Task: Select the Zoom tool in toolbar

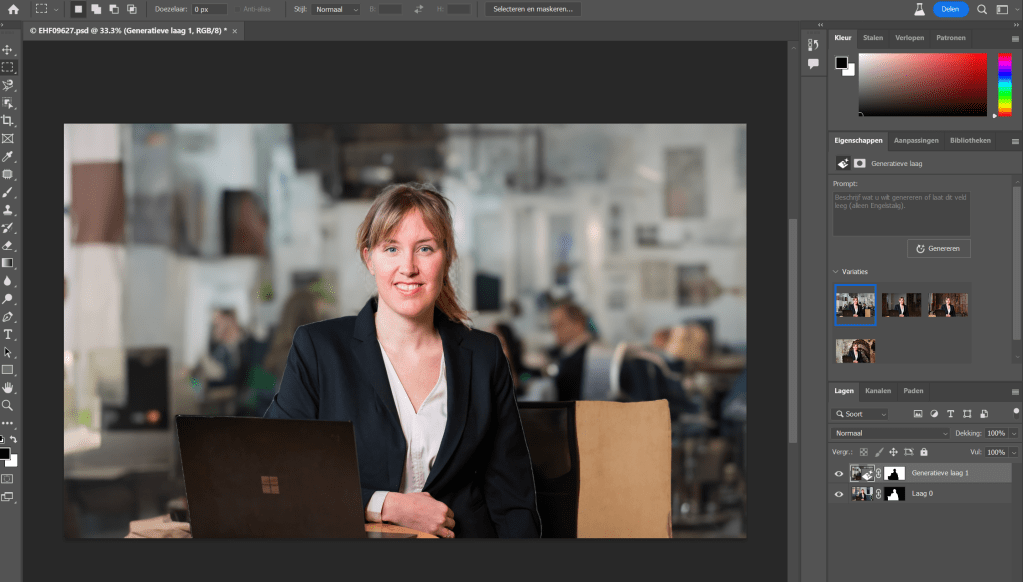Action: click(8, 405)
